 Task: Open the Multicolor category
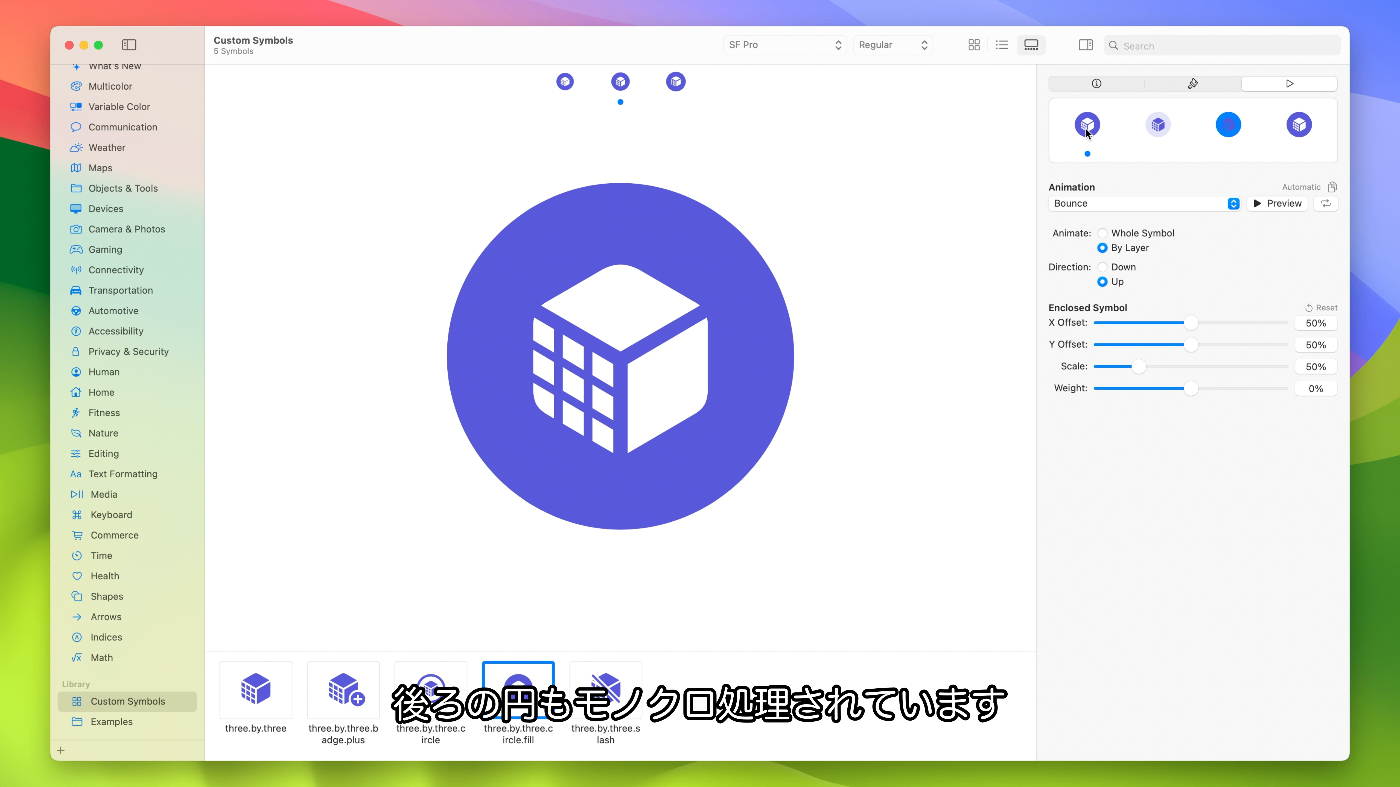[110, 87]
